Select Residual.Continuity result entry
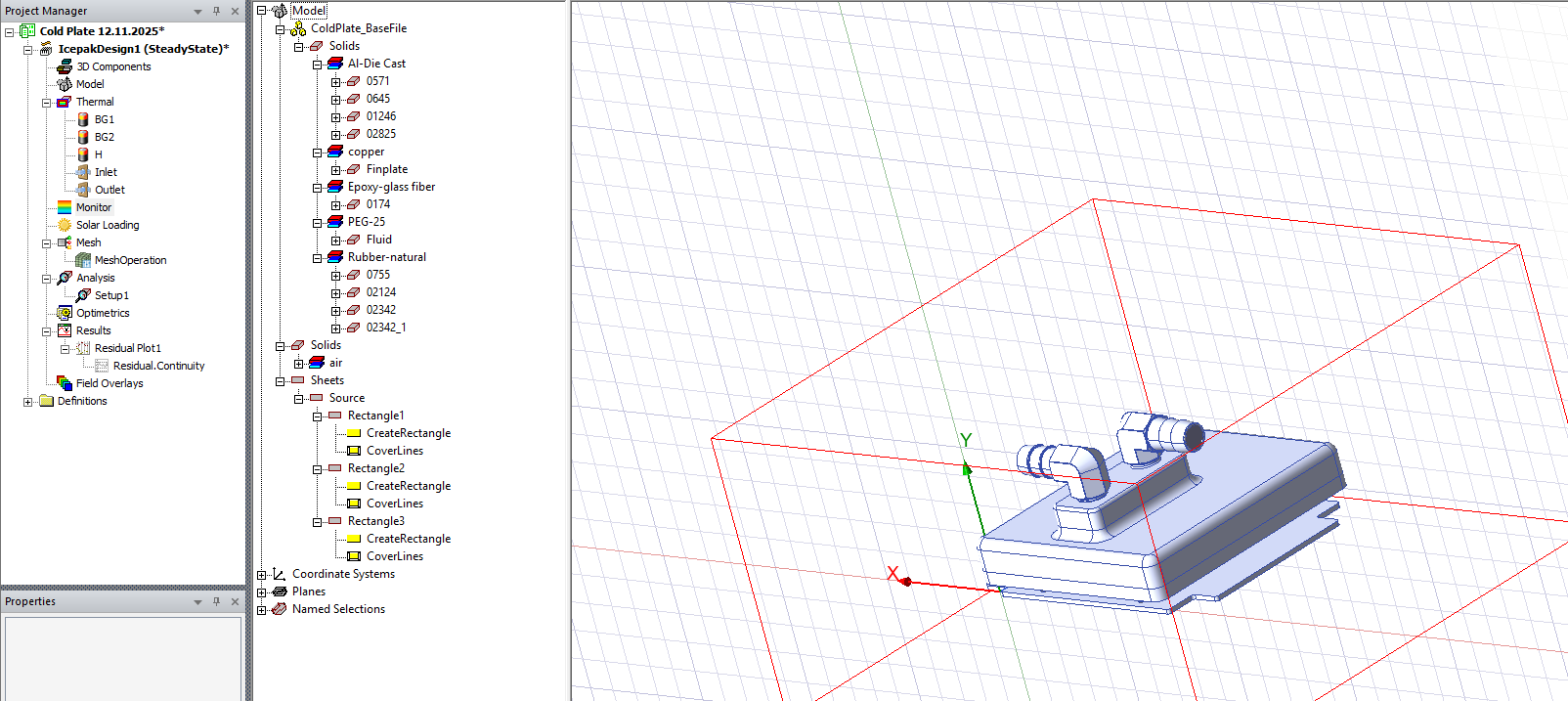The height and width of the screenshot is (701, 1568). [159, 366]
